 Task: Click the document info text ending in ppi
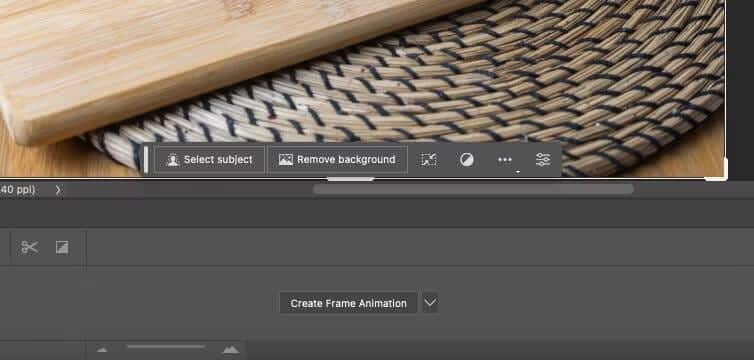pos(17,190)
